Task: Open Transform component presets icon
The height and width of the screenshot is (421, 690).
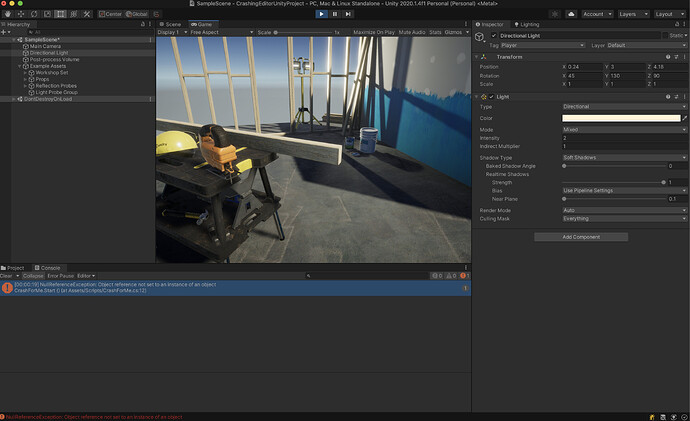Action: click(676, 57)
